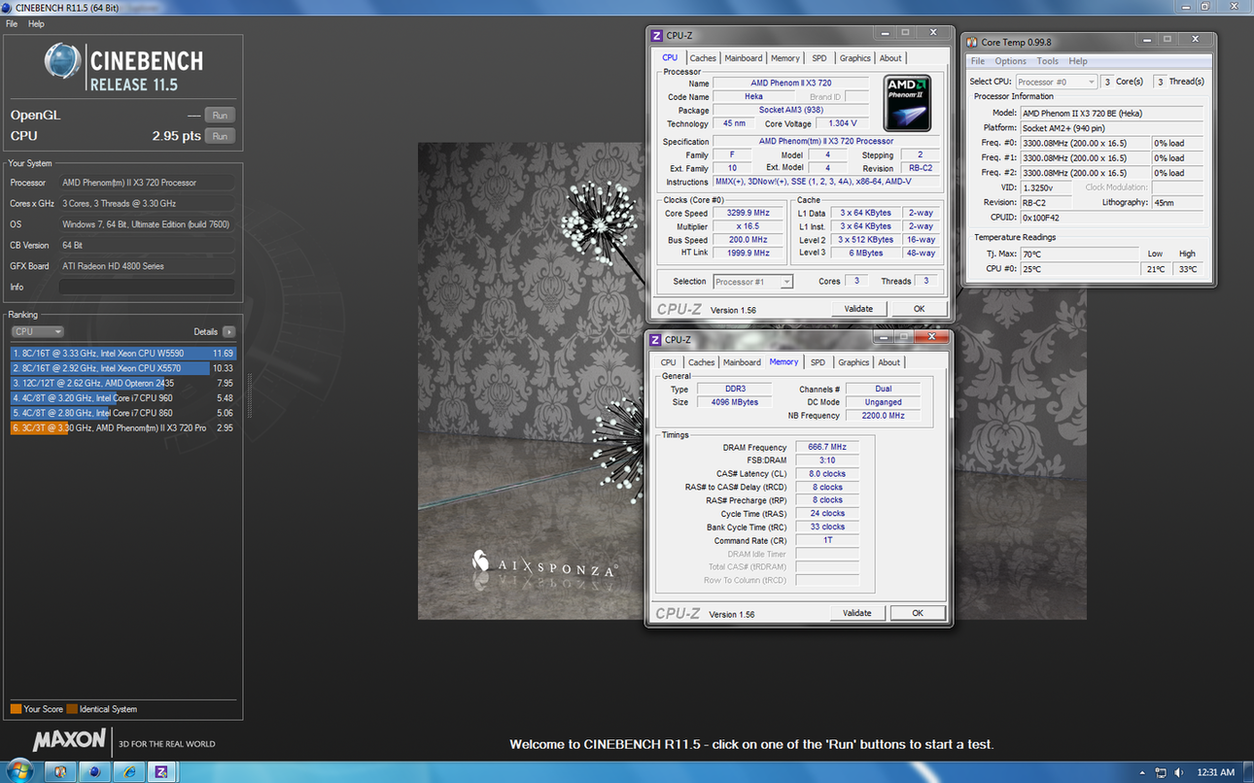The image size is (1254, 783).
Task: Click Validate in the upper CPU-Z window
Action: 858,309
